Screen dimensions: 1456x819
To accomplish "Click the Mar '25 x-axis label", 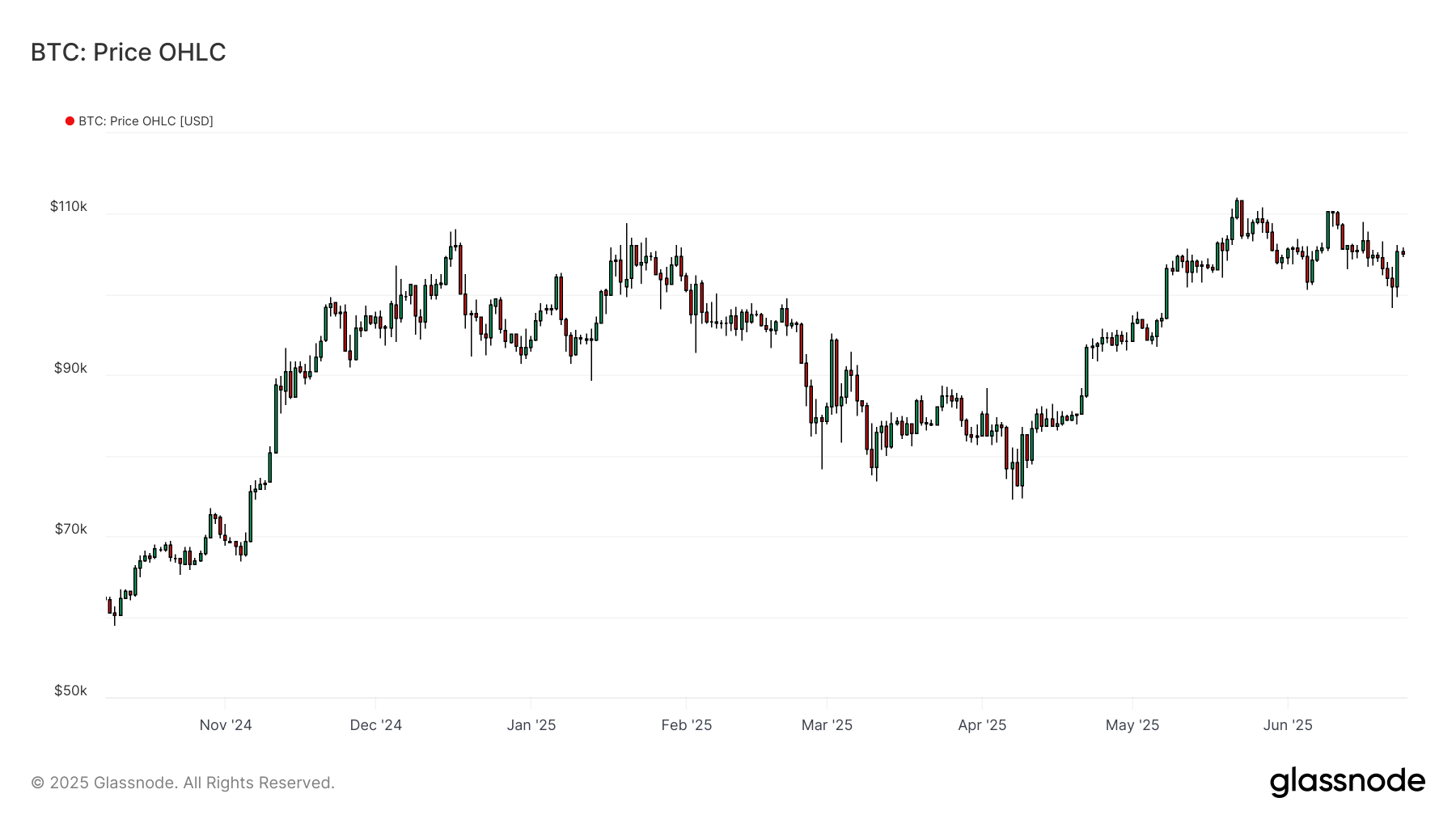I will [x=827, y=725].
